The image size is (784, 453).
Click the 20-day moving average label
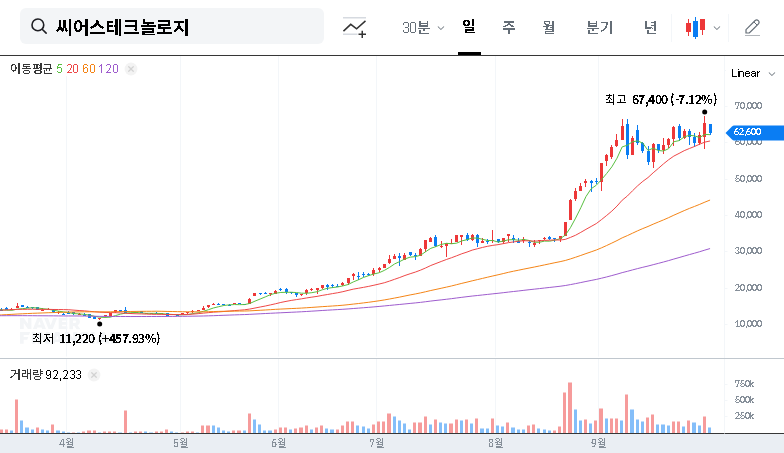[x=72, y=69]
